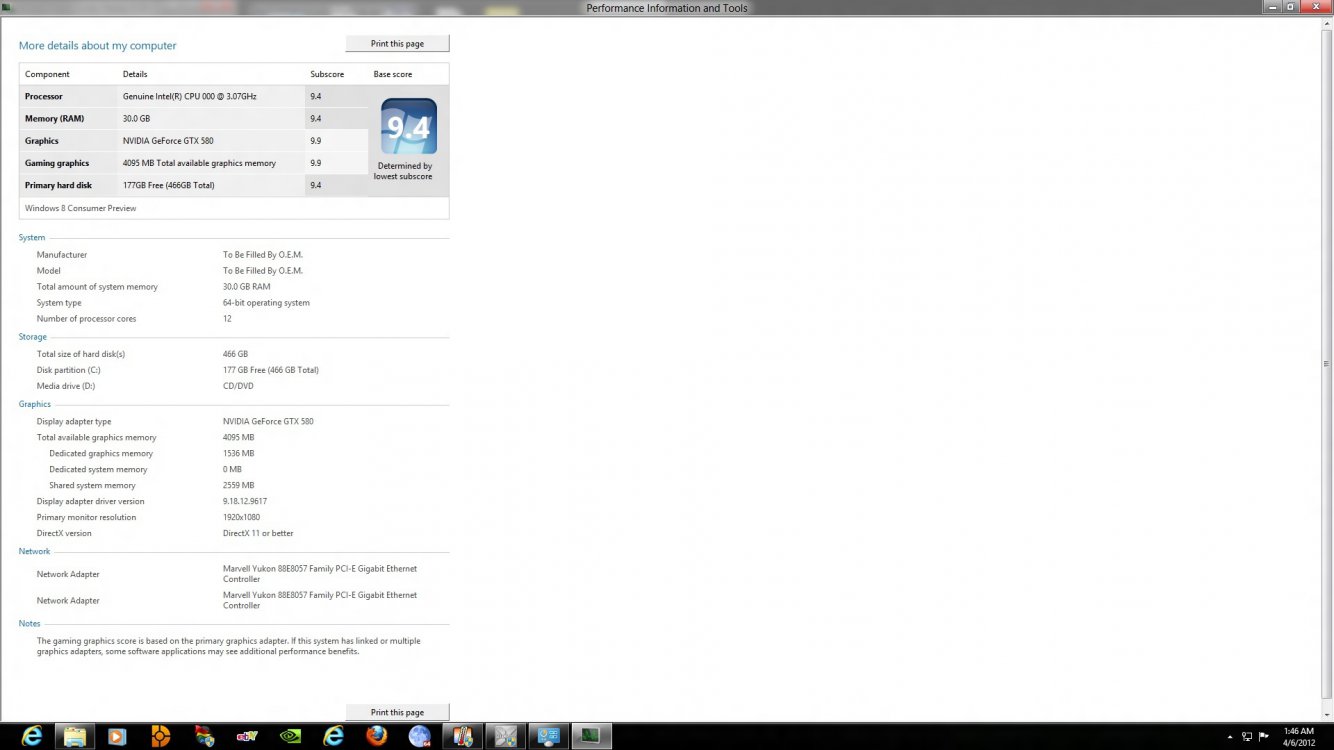The height and width of the screenshot is (750, 1334).
Task: Click 'Number of processor cores' label
Action: pos(86,318)
